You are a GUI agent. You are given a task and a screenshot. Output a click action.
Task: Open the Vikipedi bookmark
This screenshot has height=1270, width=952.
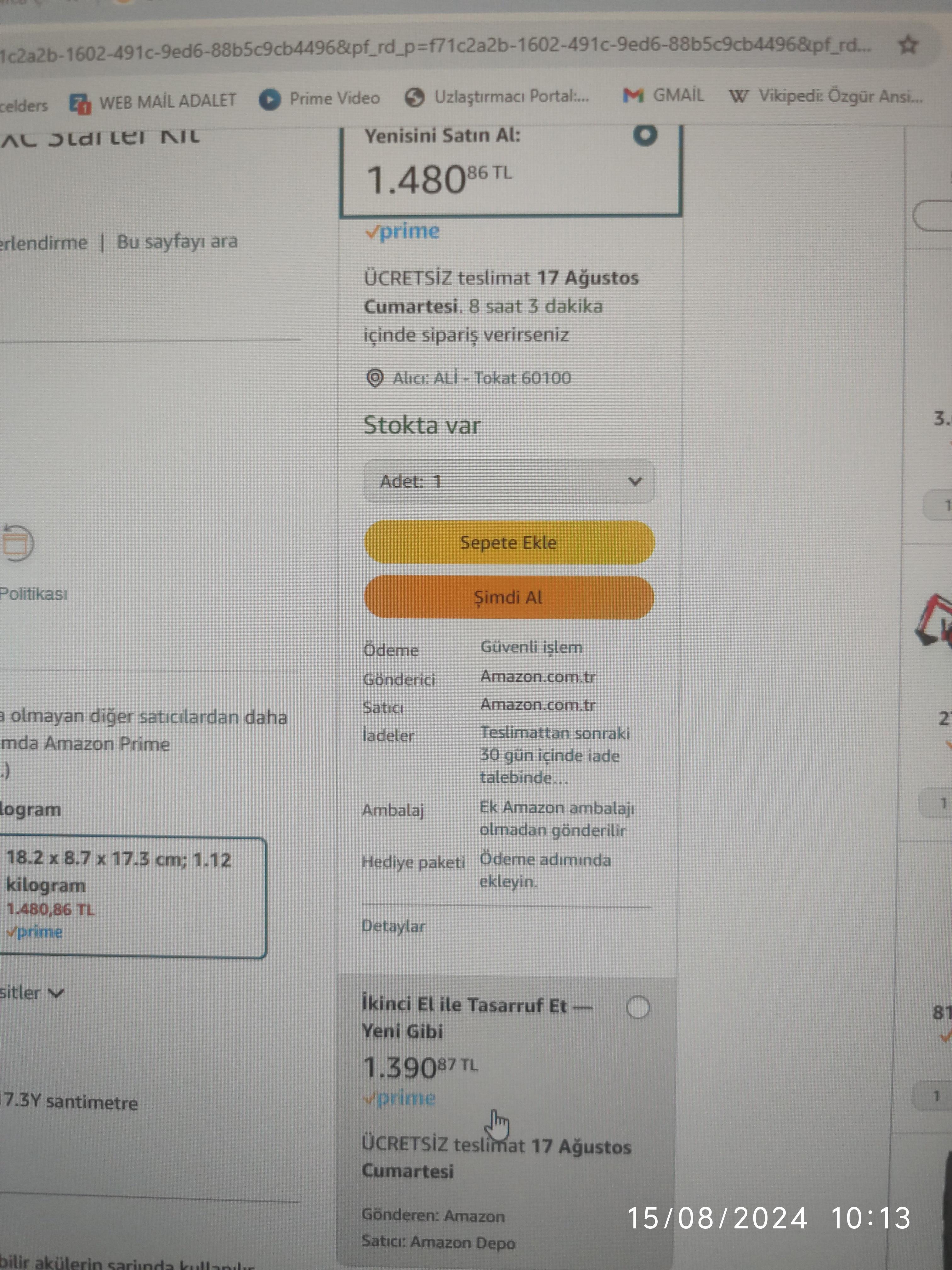826,96
